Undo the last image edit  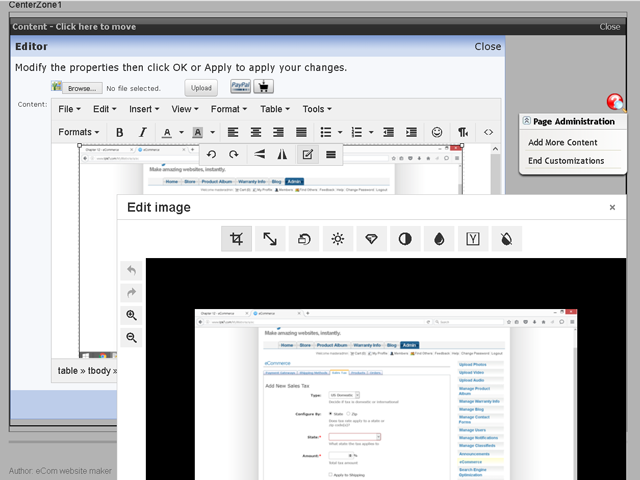click(131, 270)
